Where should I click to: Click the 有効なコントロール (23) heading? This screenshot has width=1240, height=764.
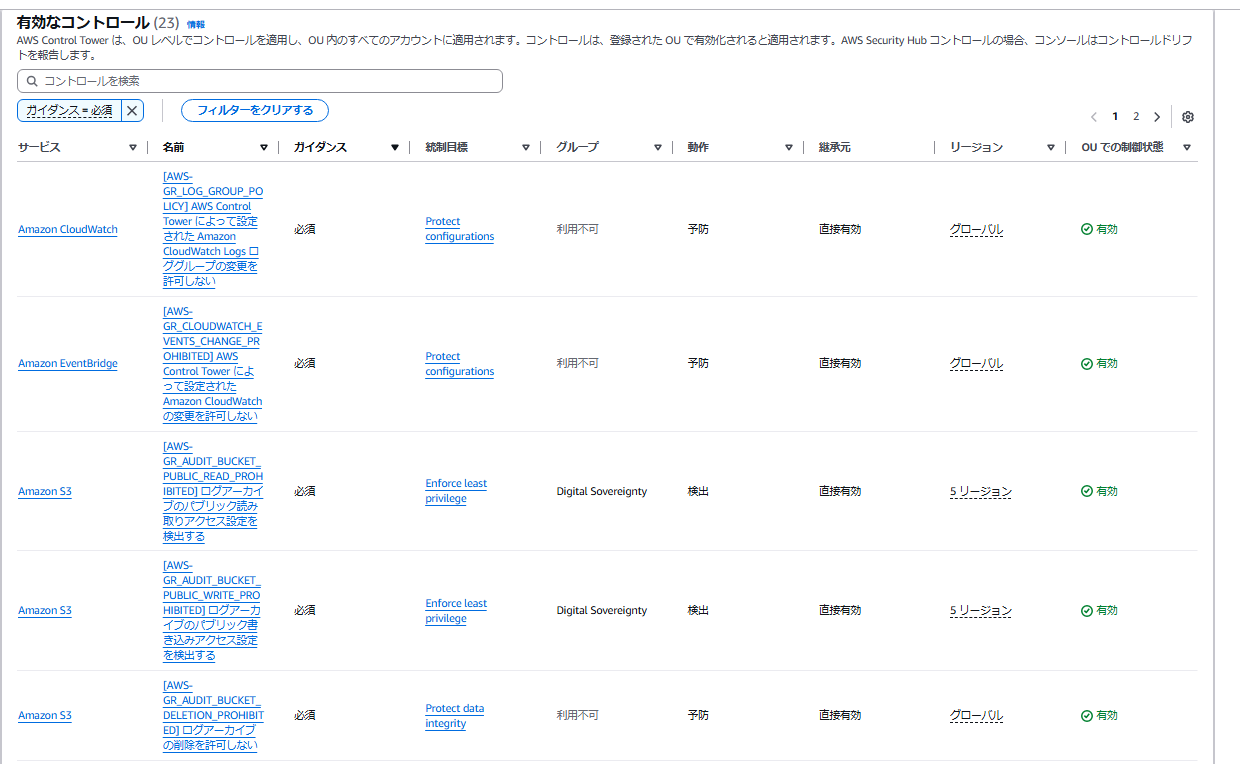pos(97,22)
